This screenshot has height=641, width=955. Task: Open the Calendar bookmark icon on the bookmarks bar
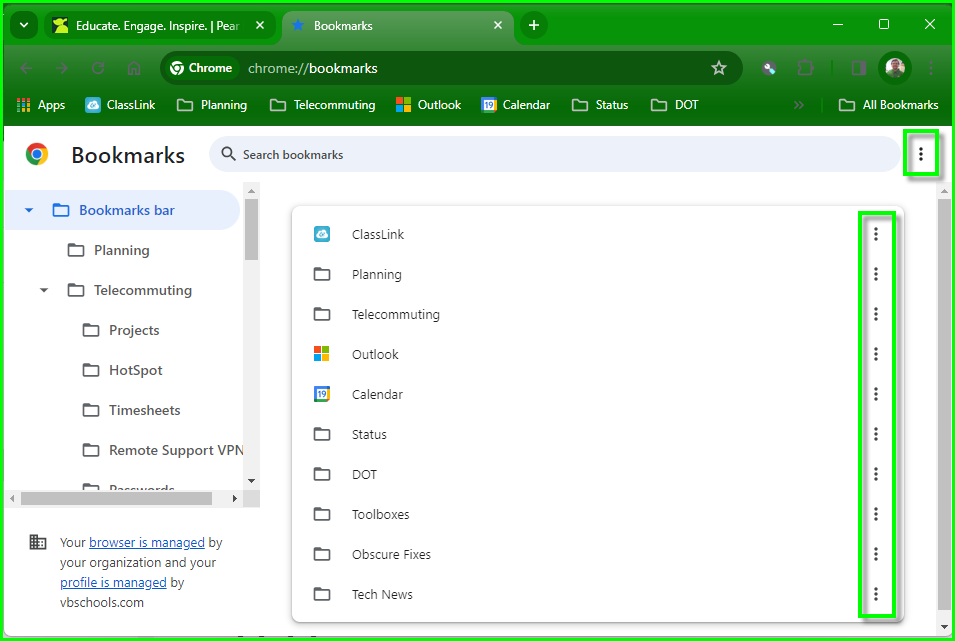click(487, 104)
